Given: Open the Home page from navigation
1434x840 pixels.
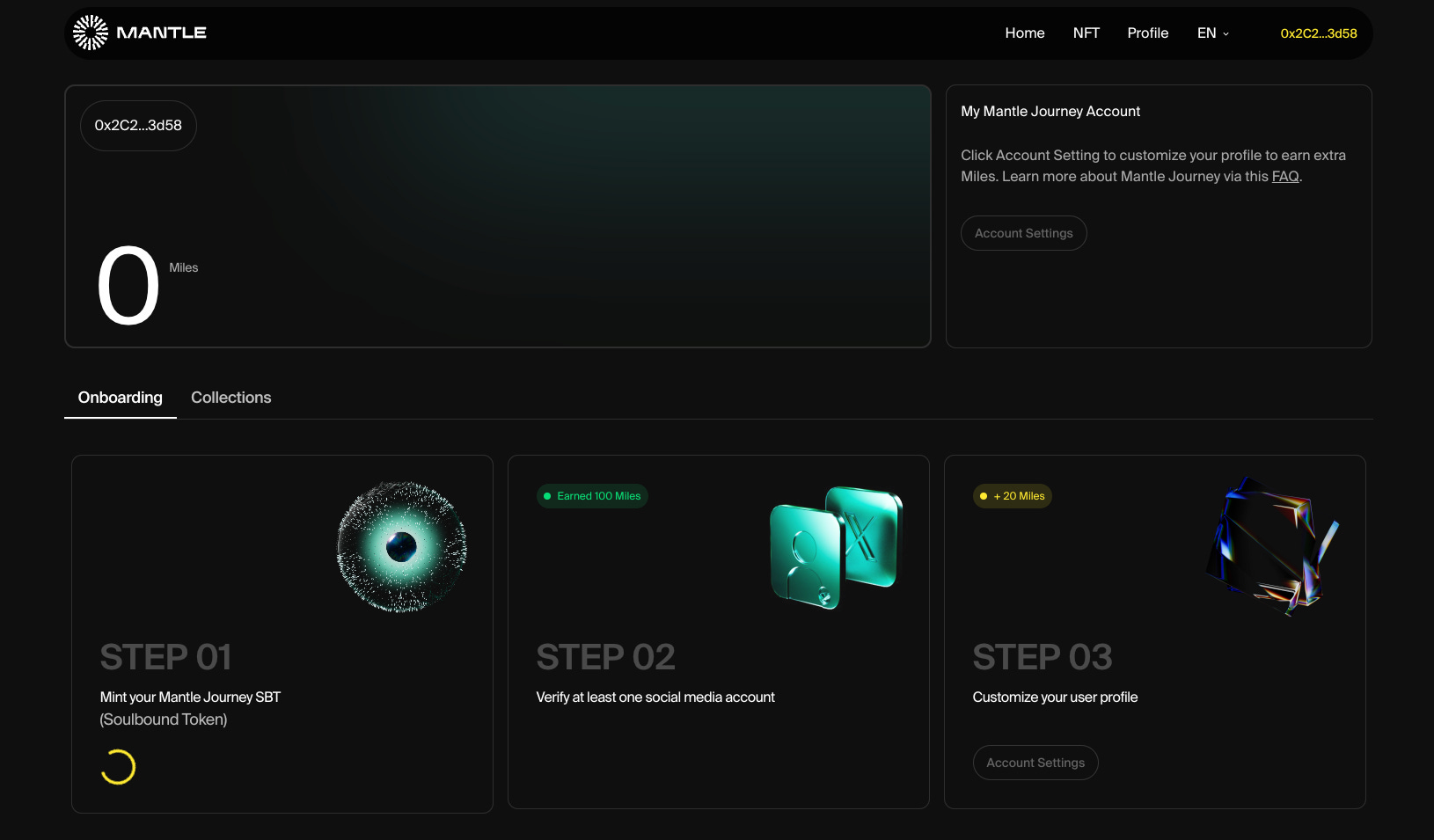Looking at the screenshot, I should (x=1025, y=33).
